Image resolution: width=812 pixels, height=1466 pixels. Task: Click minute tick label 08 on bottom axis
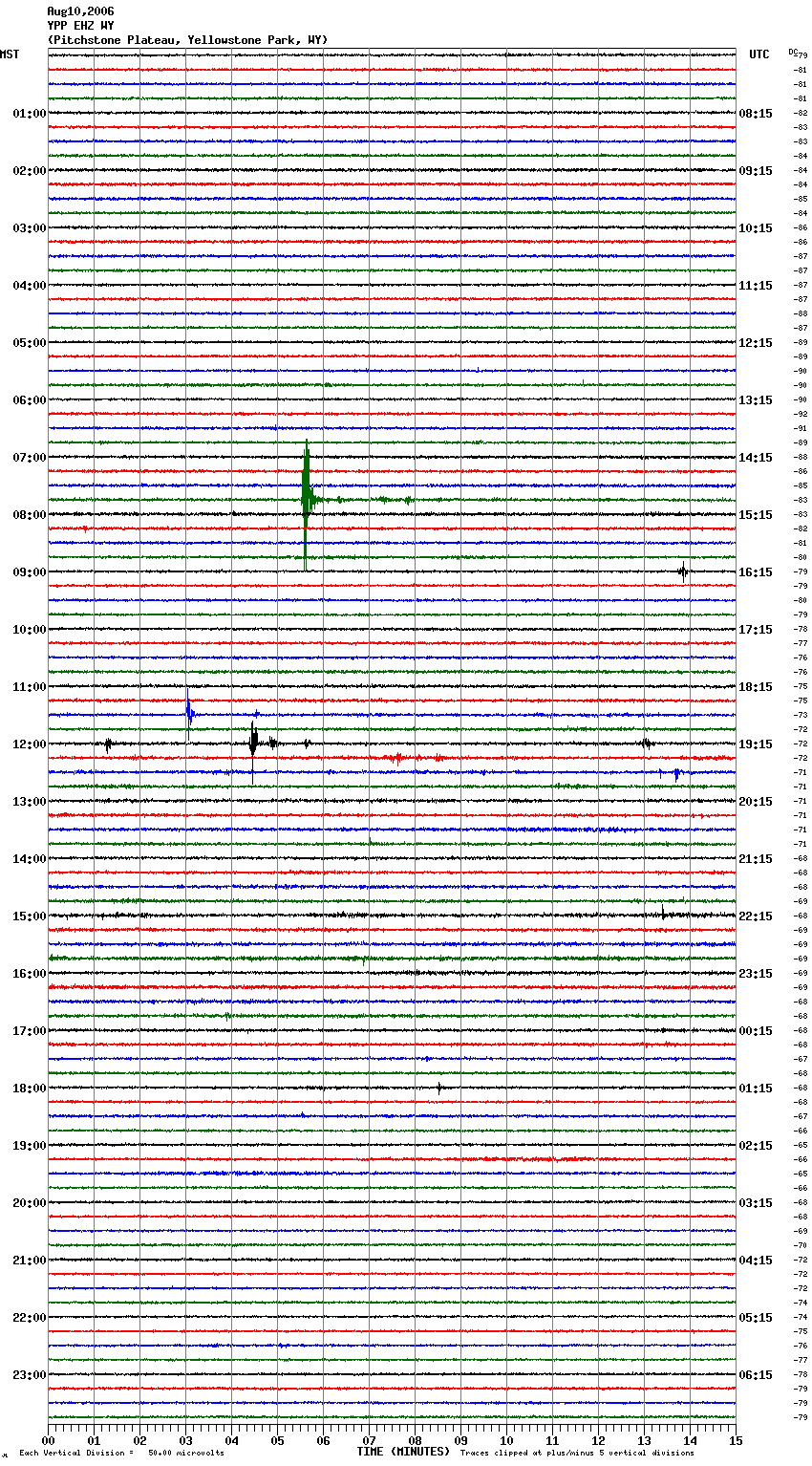(415, 1441)
